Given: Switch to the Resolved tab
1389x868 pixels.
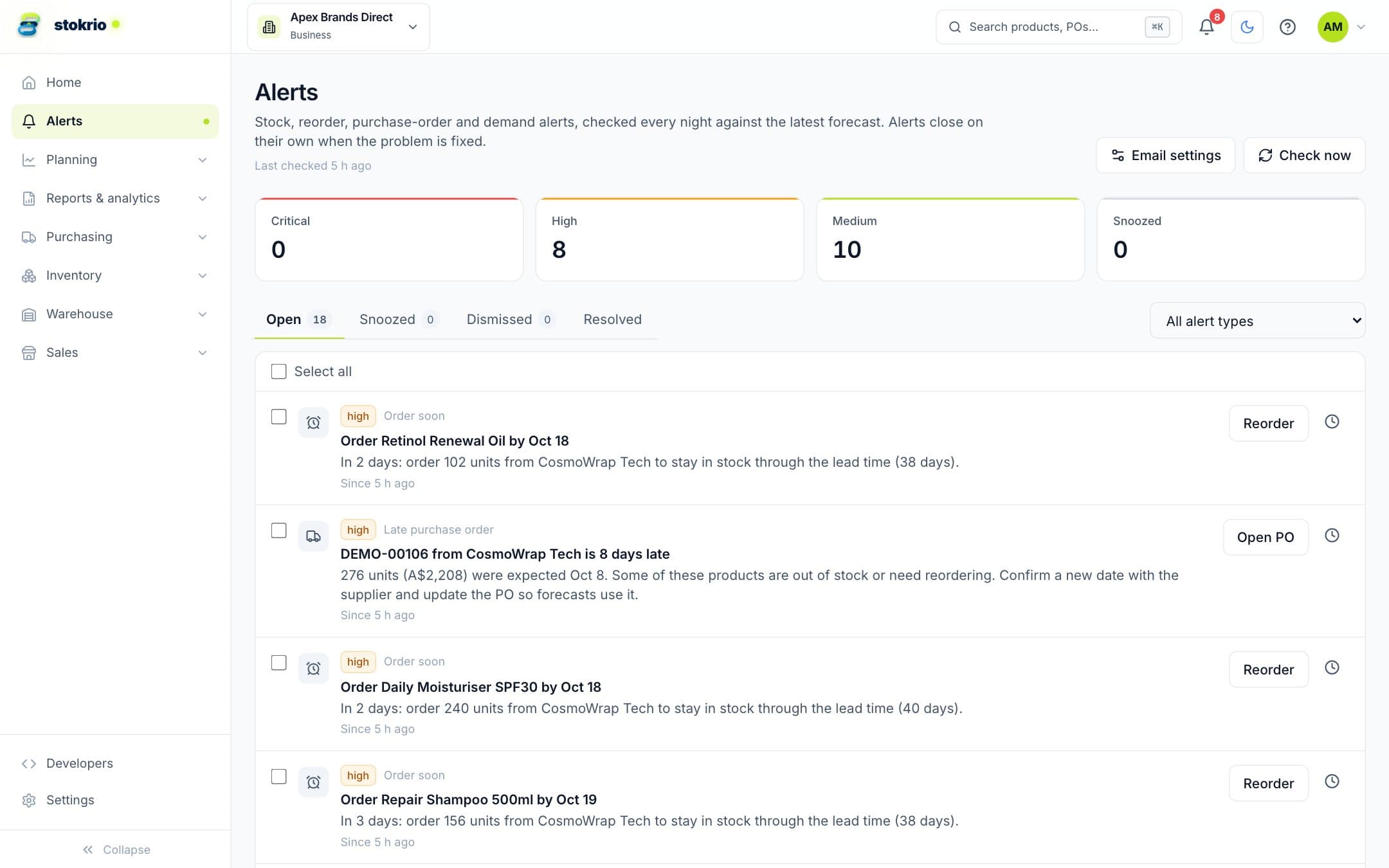Looking at the screenshot, I should click(x=612, y=320).
